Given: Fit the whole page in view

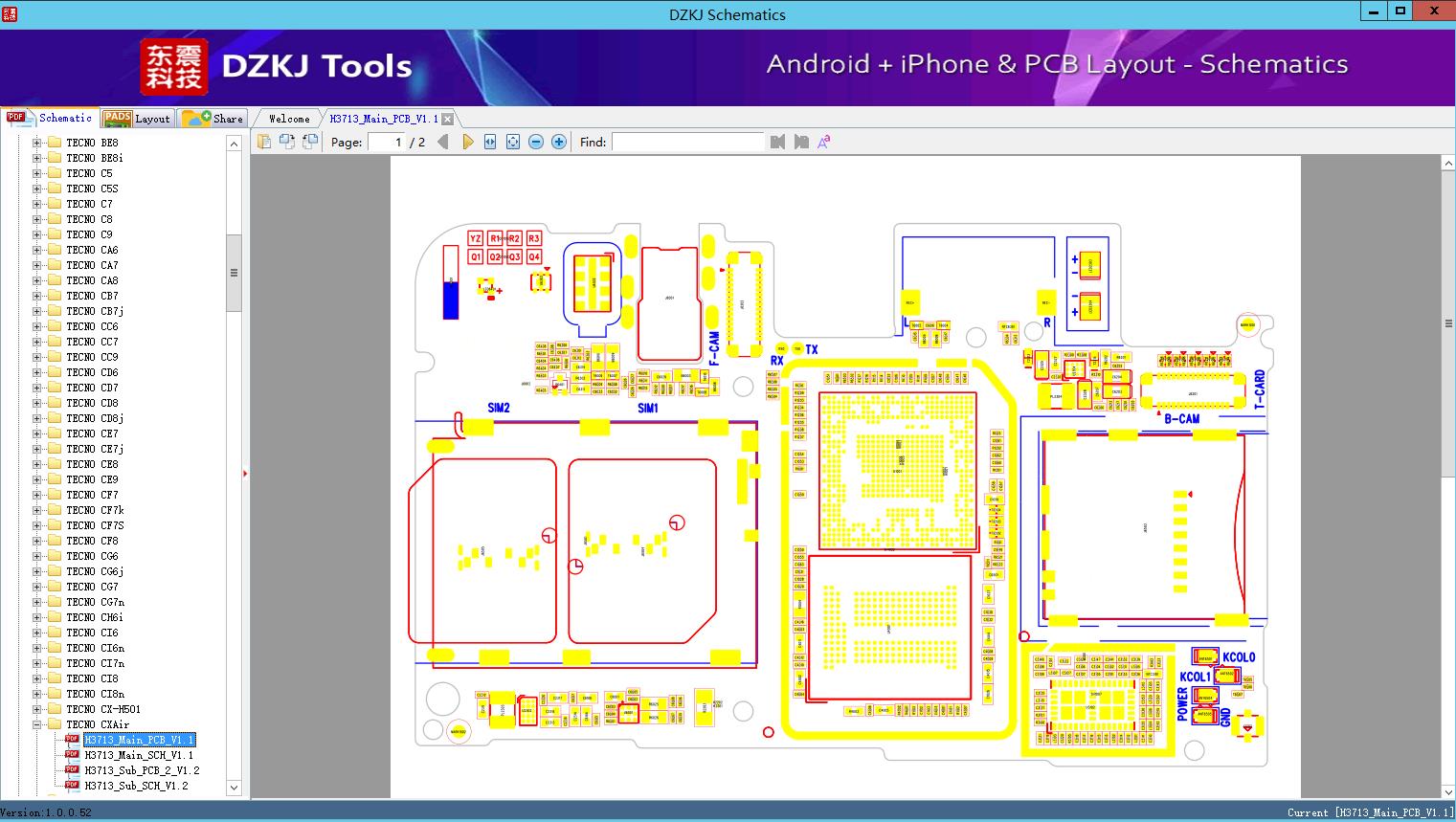Looking at the screenshot, I should pyautogui.click(x=513, y=142).
